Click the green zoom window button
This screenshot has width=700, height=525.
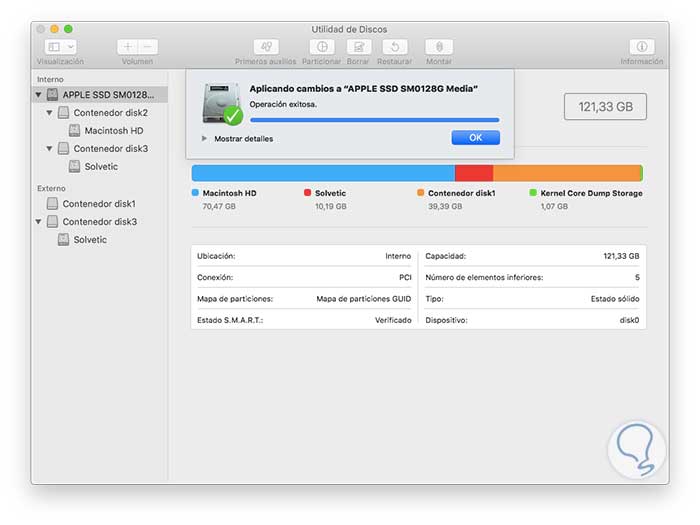click(x=68, y=29)
